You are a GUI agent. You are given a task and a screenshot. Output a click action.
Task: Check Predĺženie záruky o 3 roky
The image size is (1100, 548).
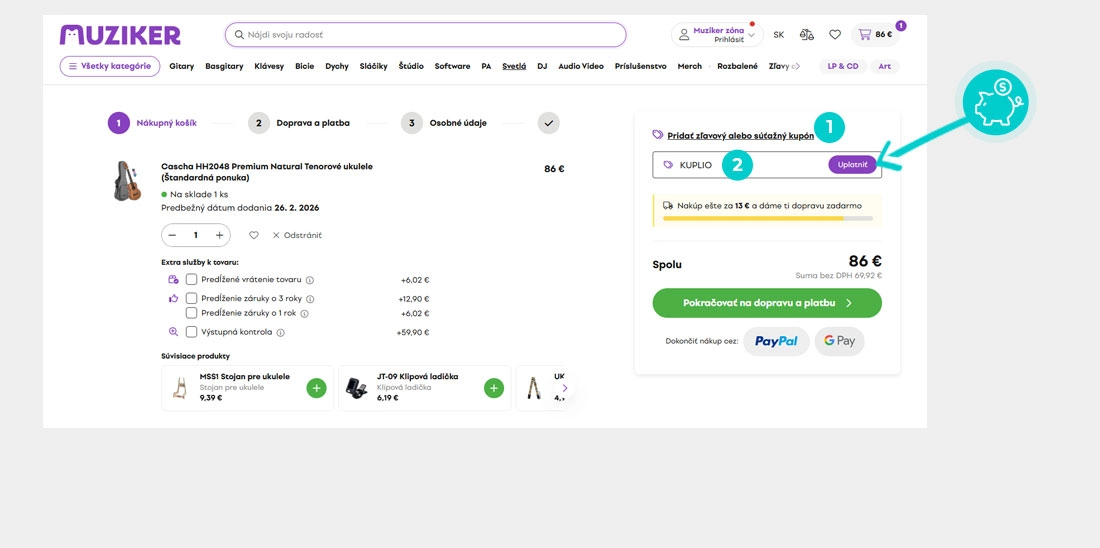192,298
